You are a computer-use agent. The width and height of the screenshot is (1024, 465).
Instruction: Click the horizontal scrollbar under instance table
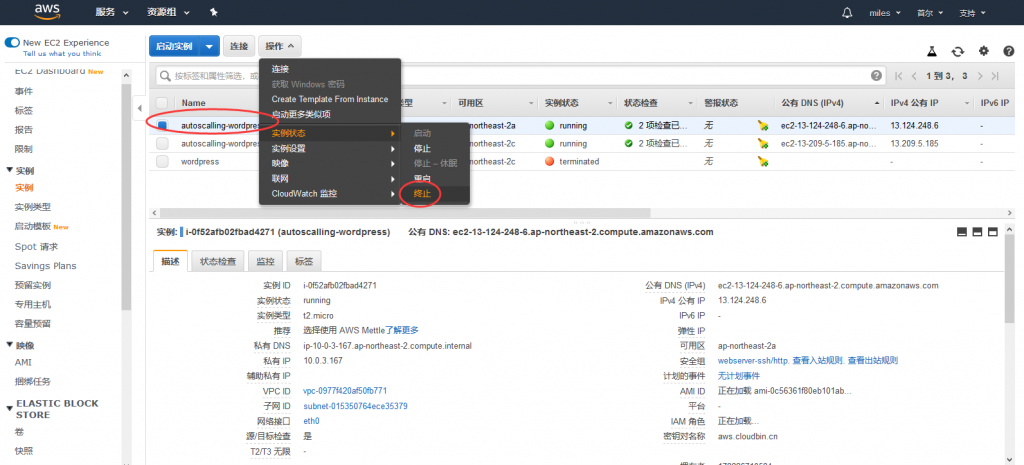click(x=405, y=213)
